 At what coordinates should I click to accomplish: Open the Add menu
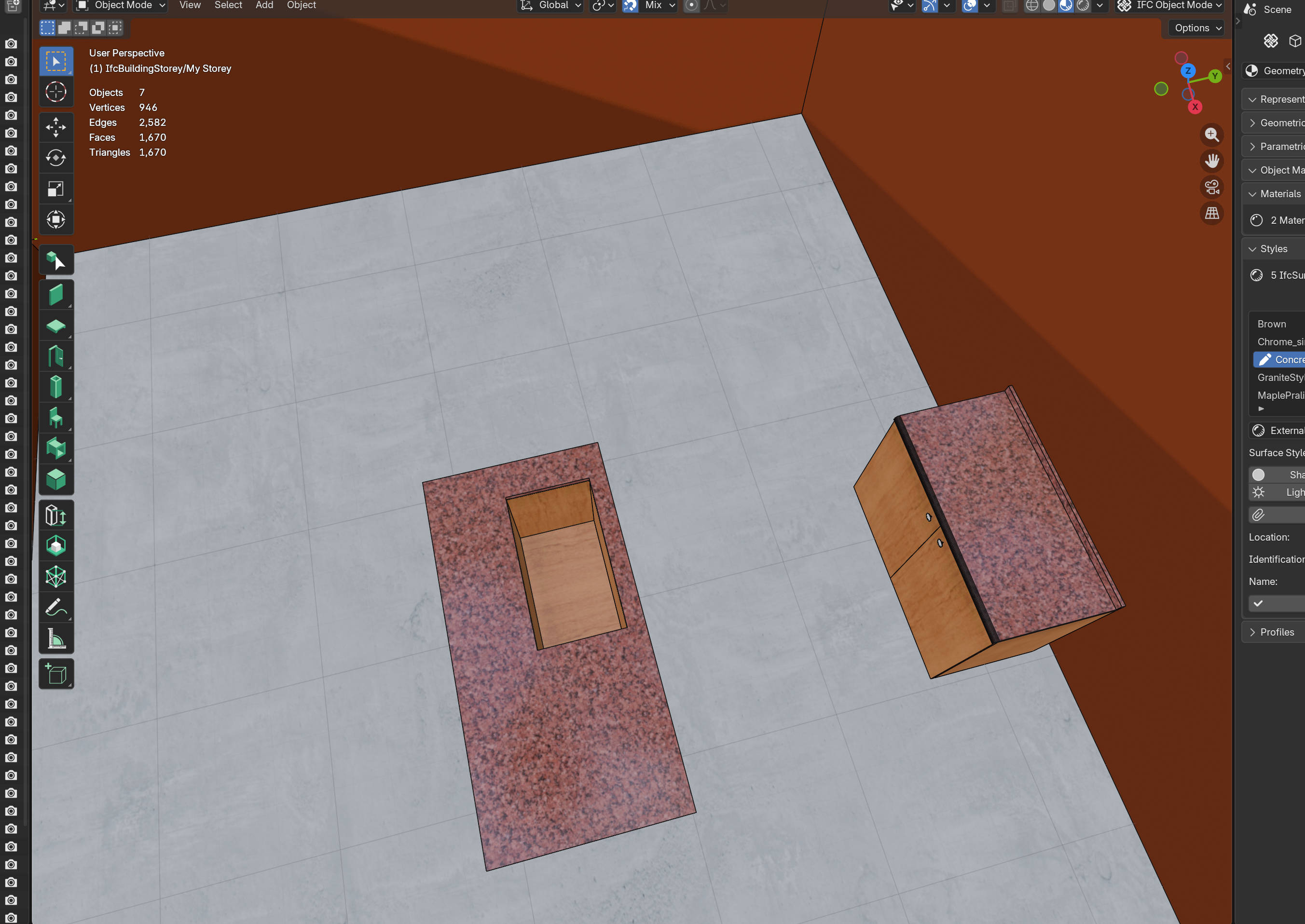point(264,6)
